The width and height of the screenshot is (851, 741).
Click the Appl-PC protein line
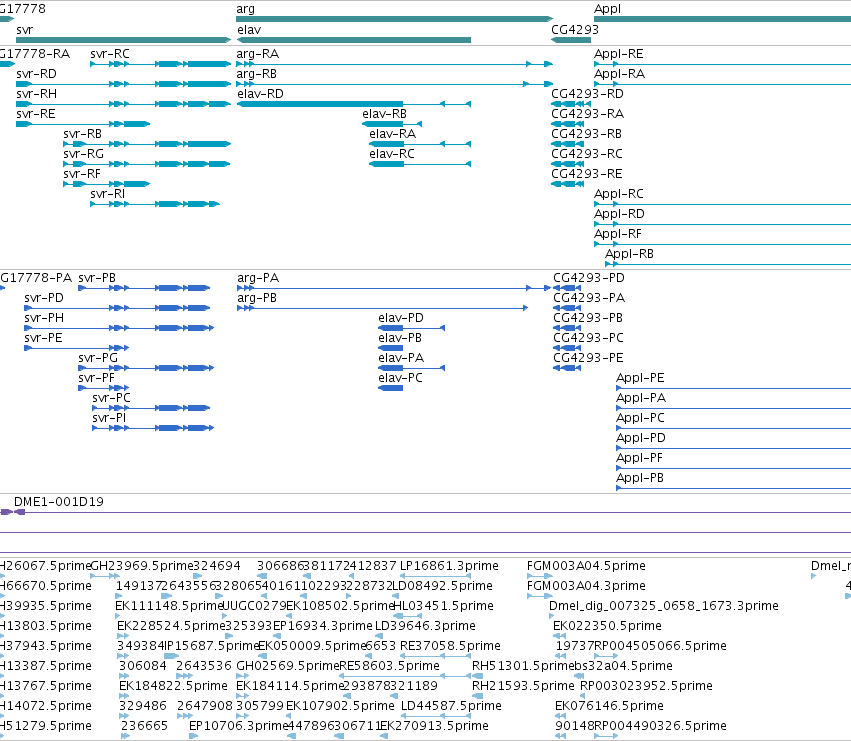point(733,428)
